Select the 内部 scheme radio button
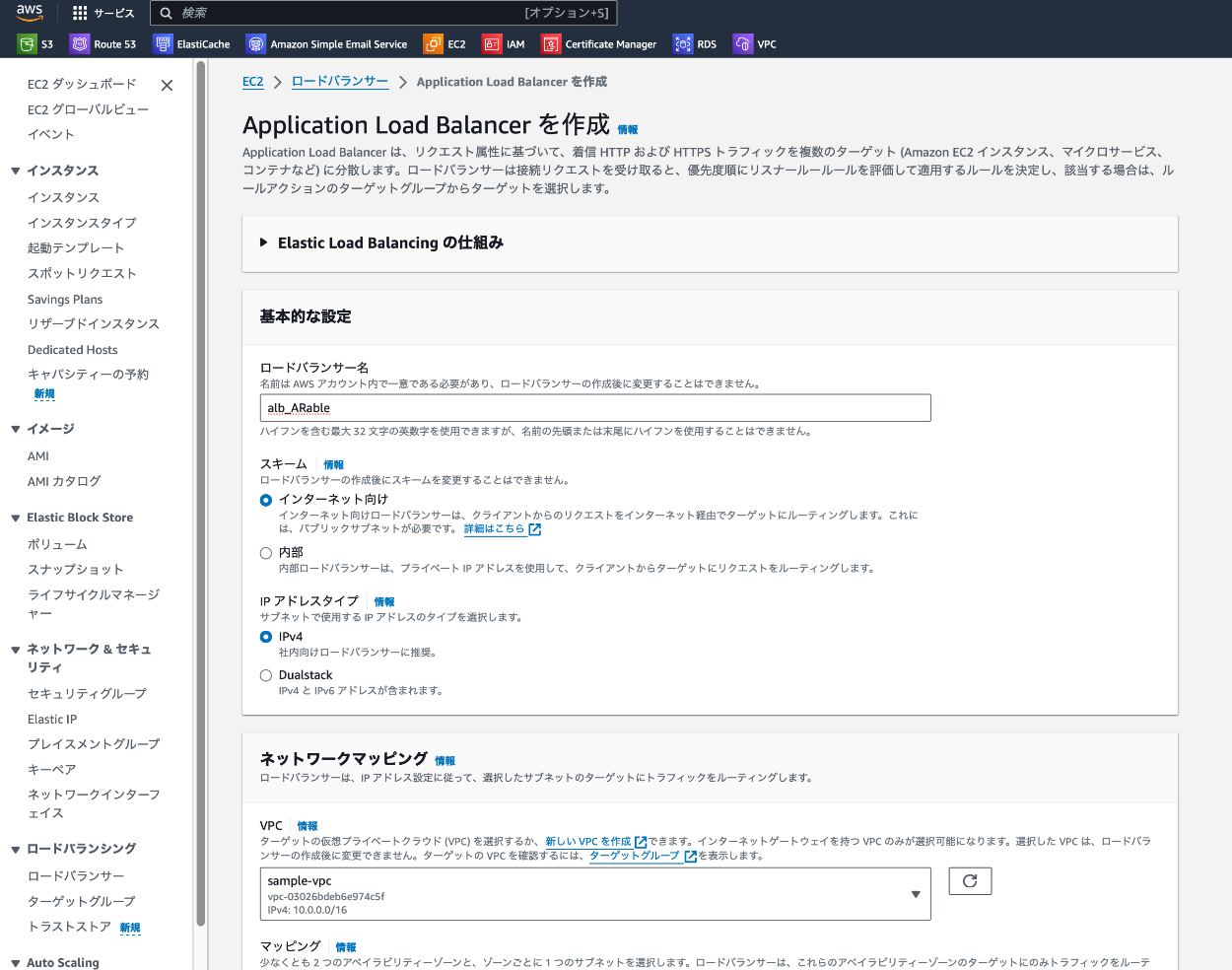 point(266,553)
